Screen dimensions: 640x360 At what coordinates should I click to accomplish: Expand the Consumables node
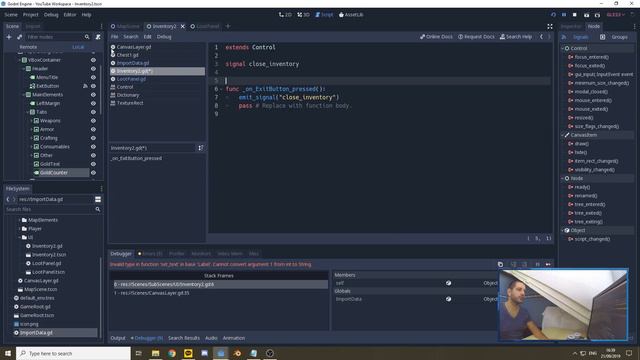click(31, 147)
